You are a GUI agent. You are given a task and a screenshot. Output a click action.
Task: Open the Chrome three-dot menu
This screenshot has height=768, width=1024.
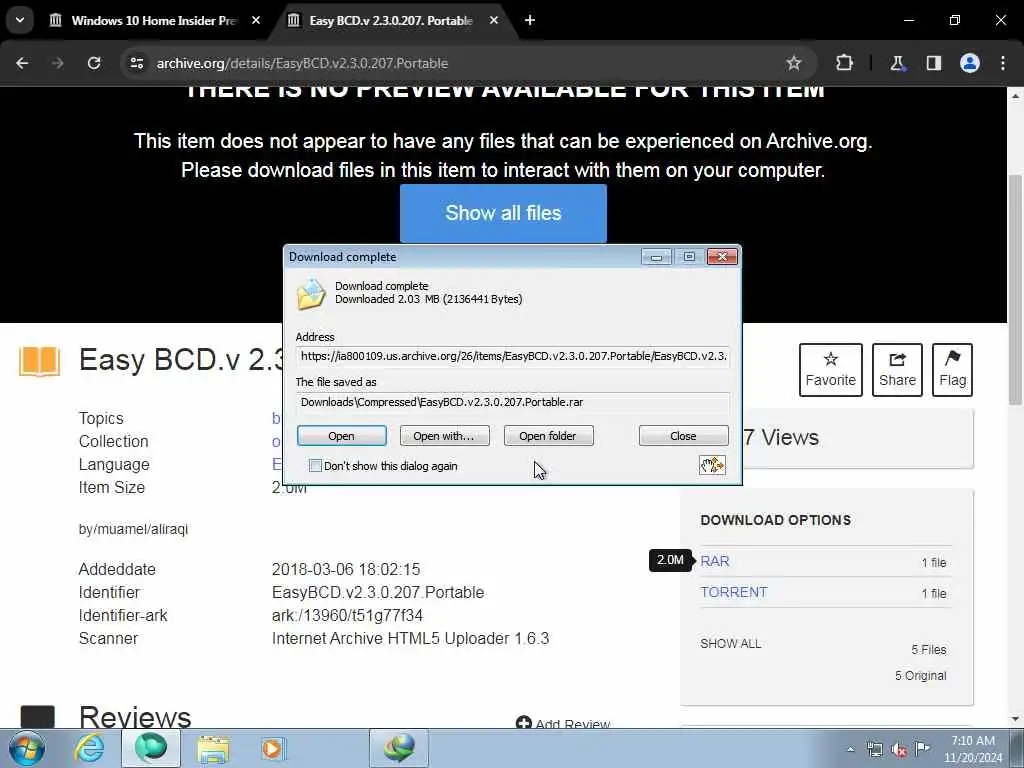[x=1003, y=63]
